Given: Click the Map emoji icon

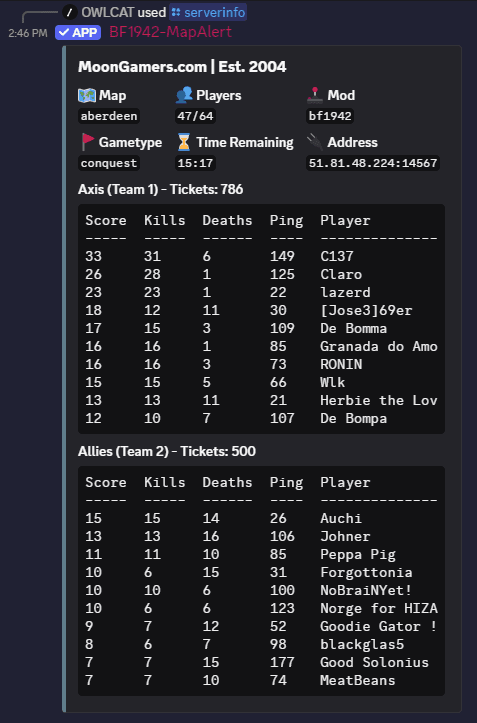Looking at the screenshot, I should pos(87,95).
